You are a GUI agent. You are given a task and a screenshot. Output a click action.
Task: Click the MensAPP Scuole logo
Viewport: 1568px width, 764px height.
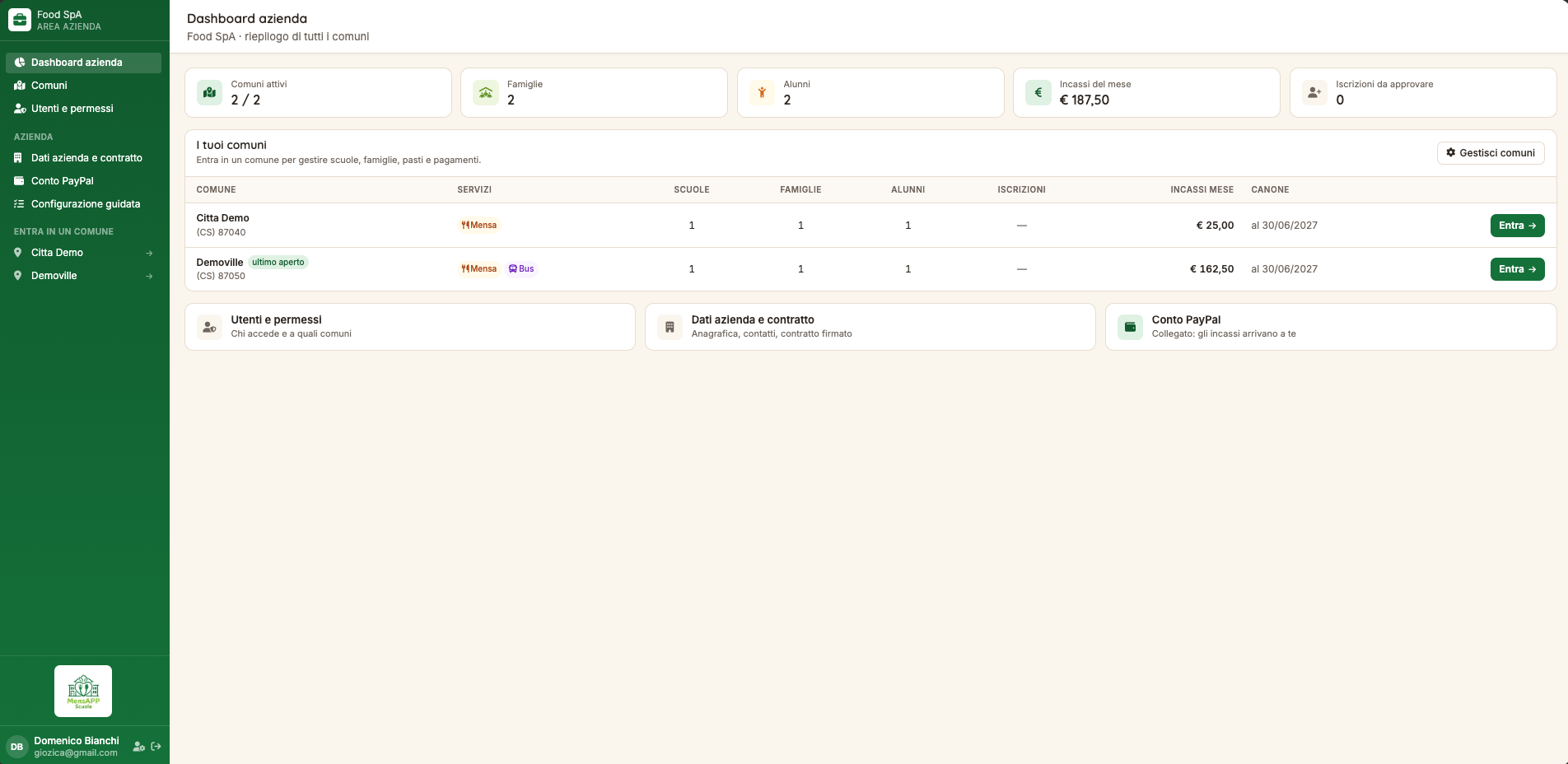[83, 691]
